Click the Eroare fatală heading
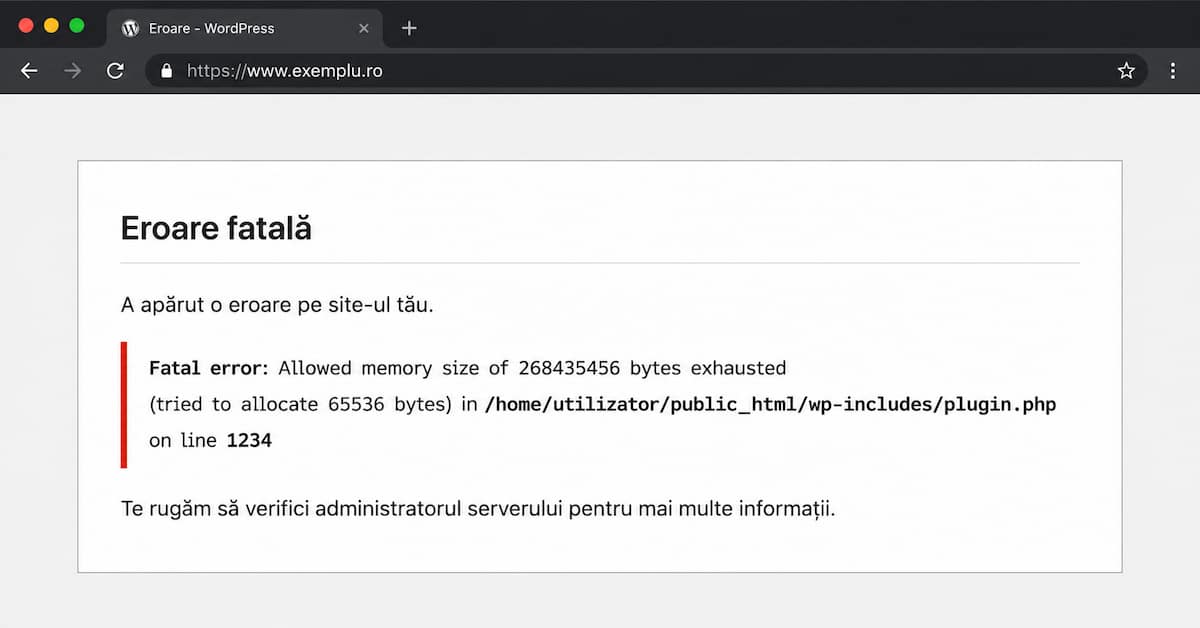Viewport: 1200px width, 628px height. coord(216,228)
